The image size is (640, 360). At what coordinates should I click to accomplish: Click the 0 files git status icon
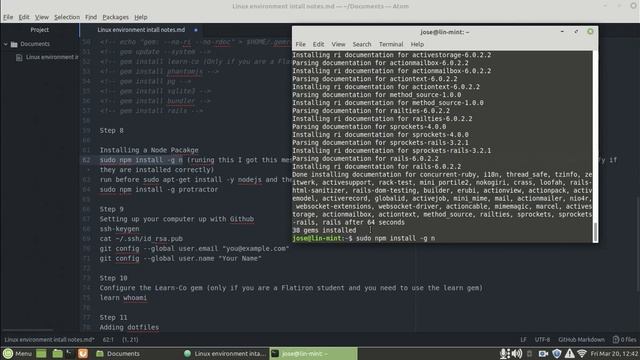pos(624,340)
